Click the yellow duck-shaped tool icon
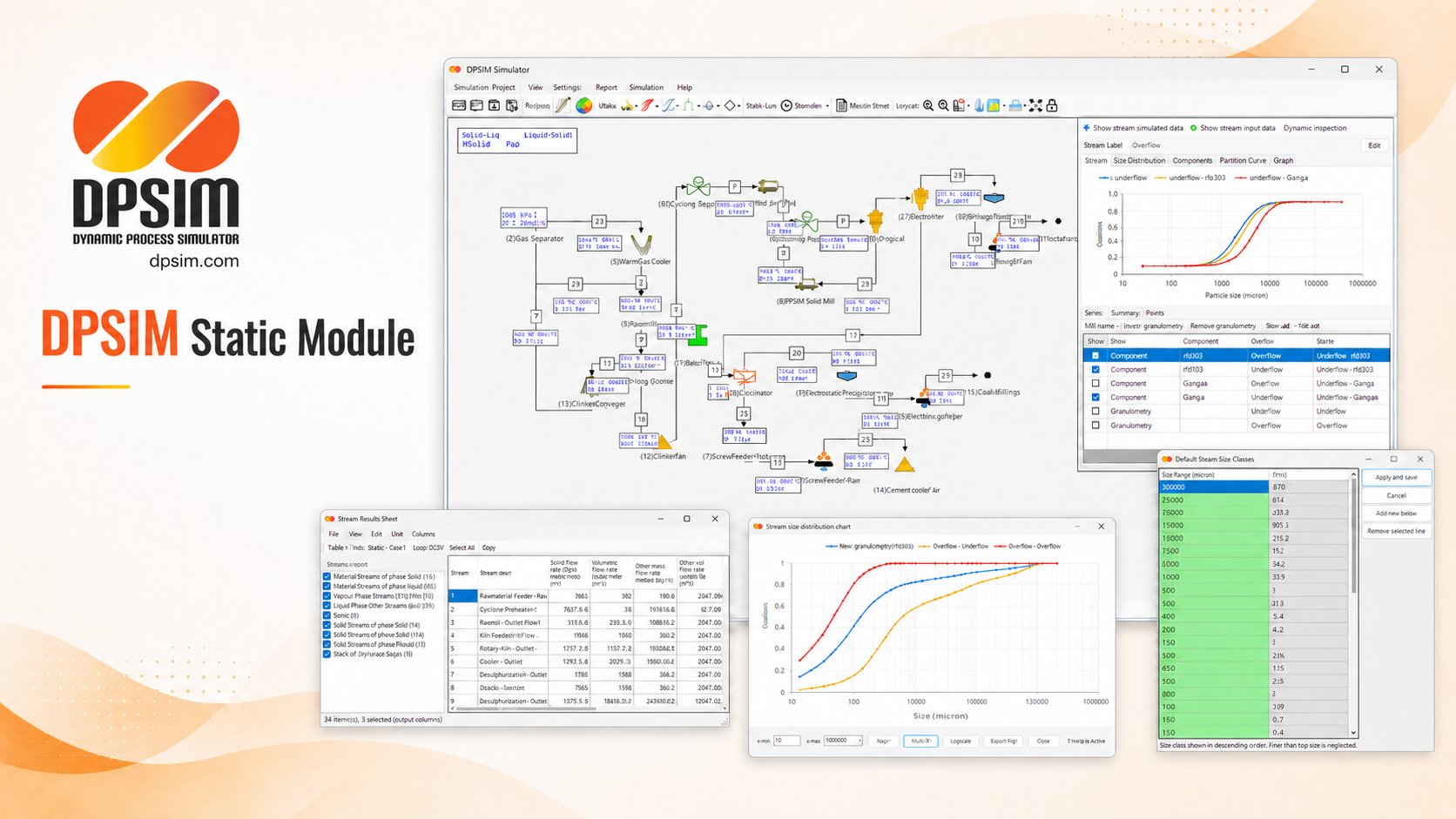The image size is (1456, 819). [x=626, y=105]
